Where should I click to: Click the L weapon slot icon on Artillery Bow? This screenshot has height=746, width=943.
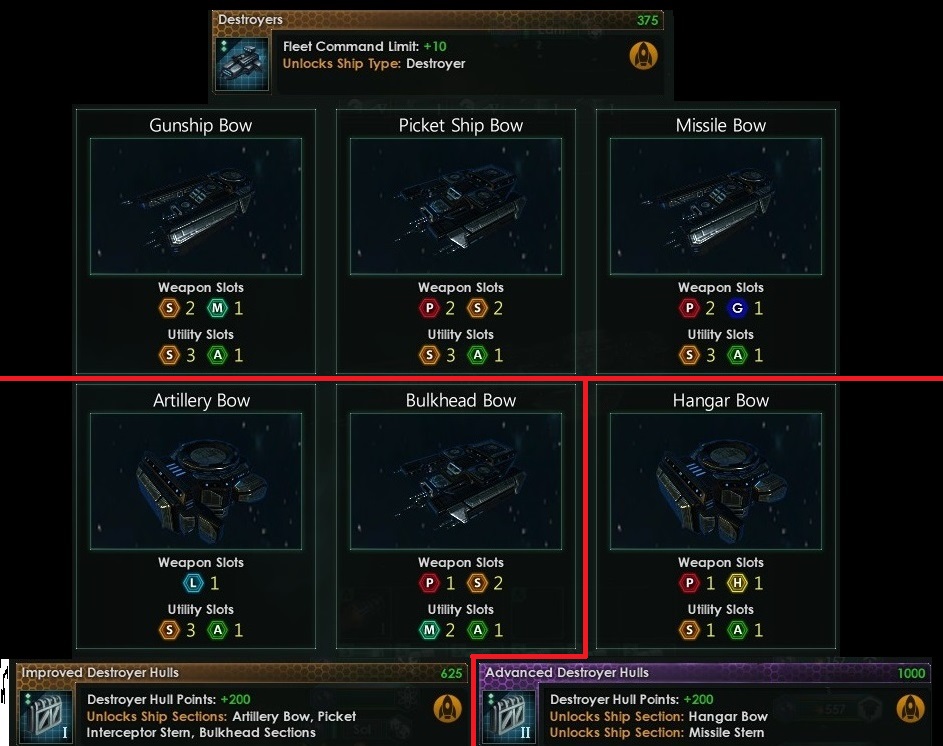(193, 583)
